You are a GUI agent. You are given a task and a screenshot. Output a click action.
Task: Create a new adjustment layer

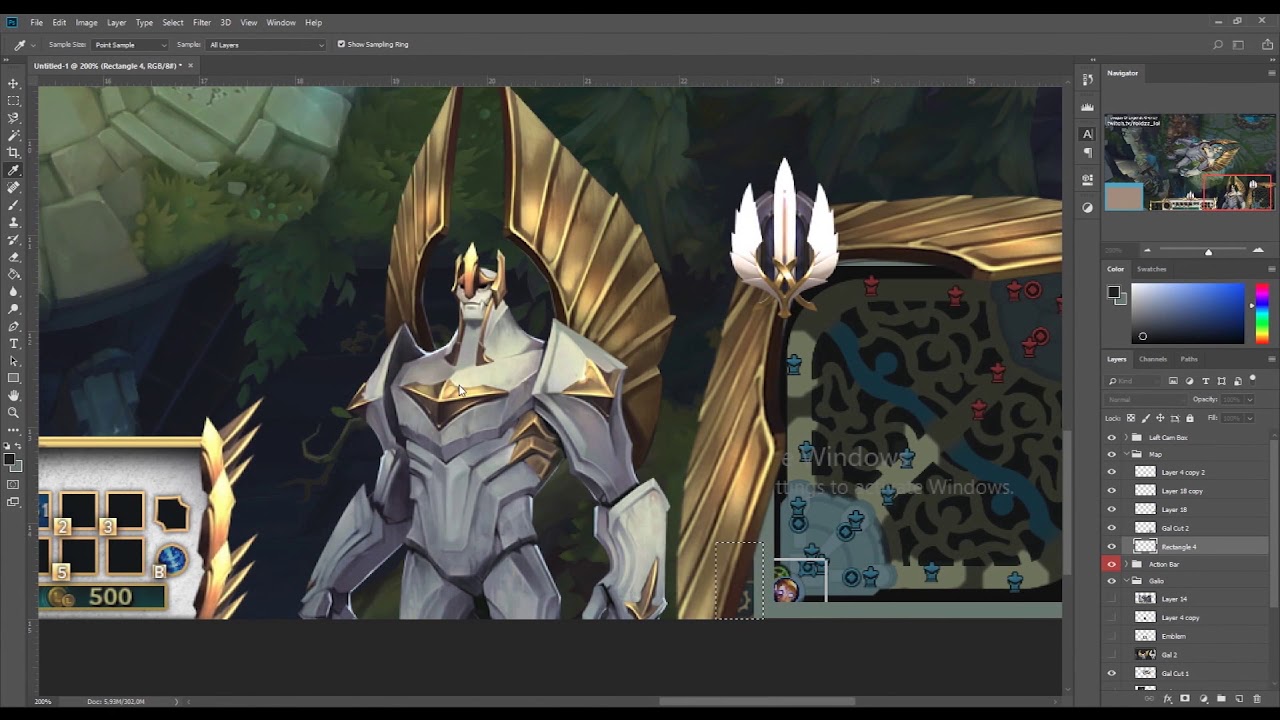point(1203,699)
